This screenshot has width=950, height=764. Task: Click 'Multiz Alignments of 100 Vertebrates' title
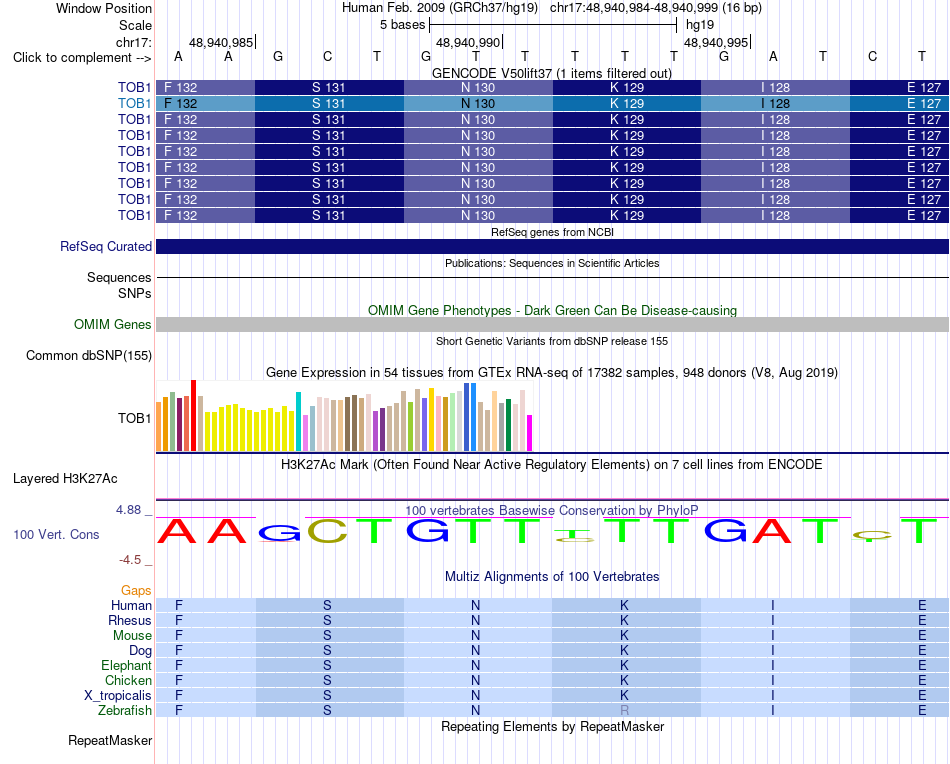[552, 576]
